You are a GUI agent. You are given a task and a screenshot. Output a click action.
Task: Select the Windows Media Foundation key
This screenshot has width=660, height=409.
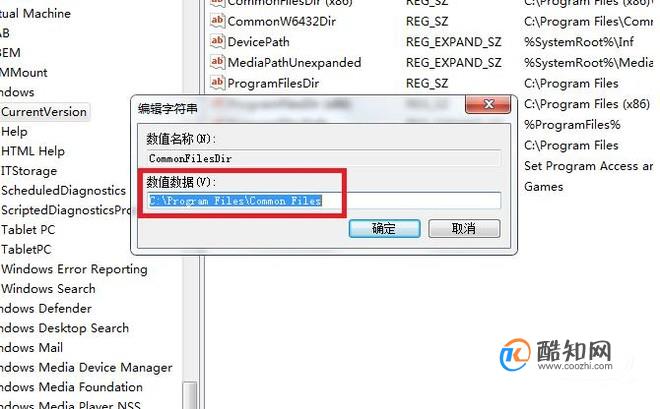pyautogui.click(x=71, y=387)
